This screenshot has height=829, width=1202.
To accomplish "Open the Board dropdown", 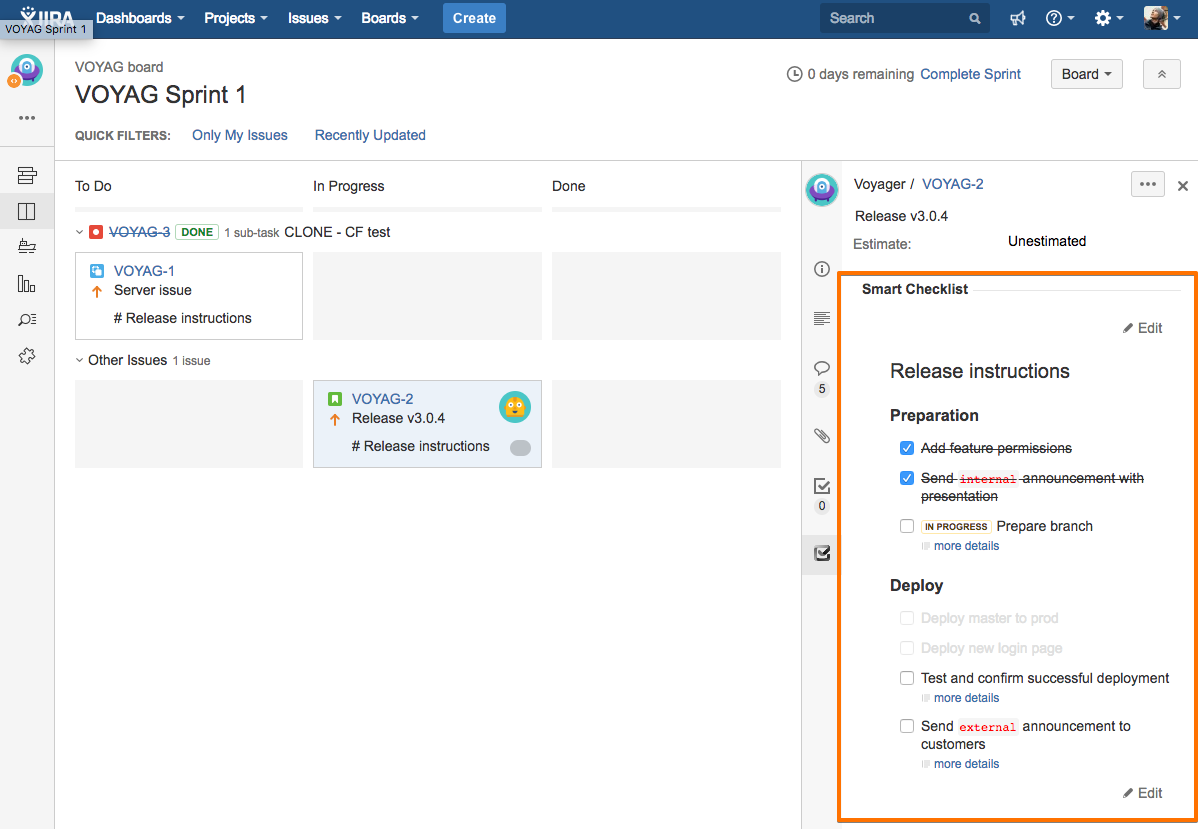I will click(1086, 73).
